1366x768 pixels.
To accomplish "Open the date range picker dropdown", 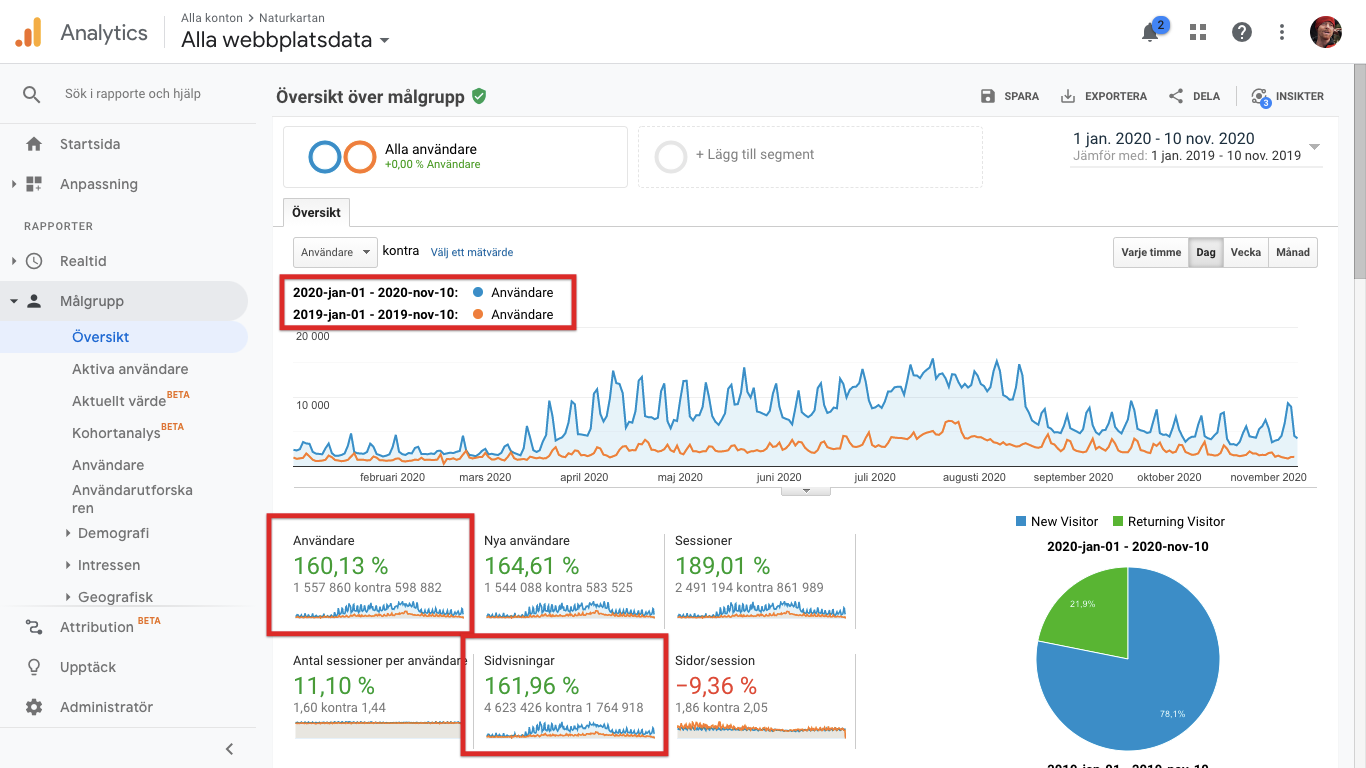I will coord(1314,147).
